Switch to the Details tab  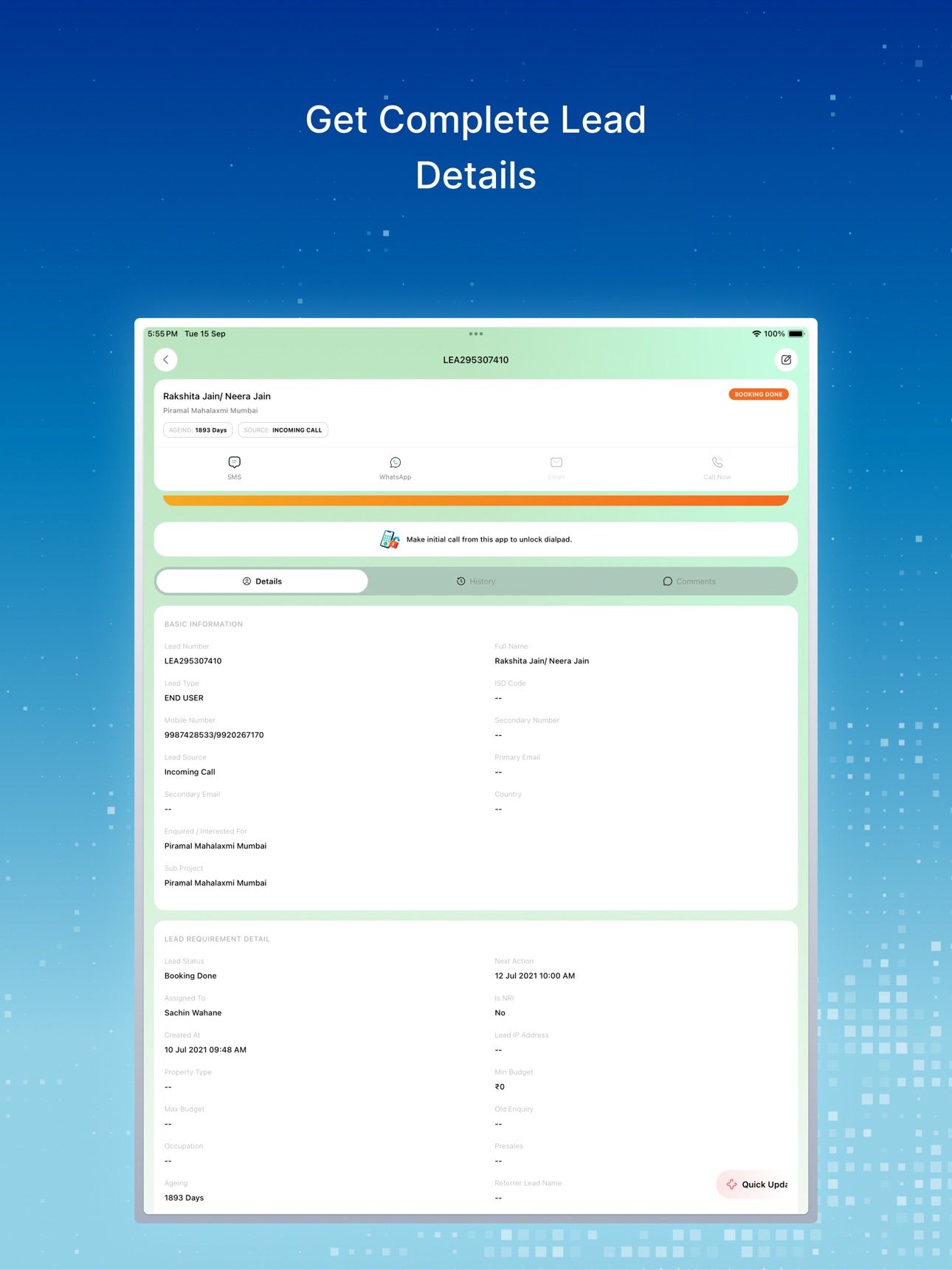[262, 581]
